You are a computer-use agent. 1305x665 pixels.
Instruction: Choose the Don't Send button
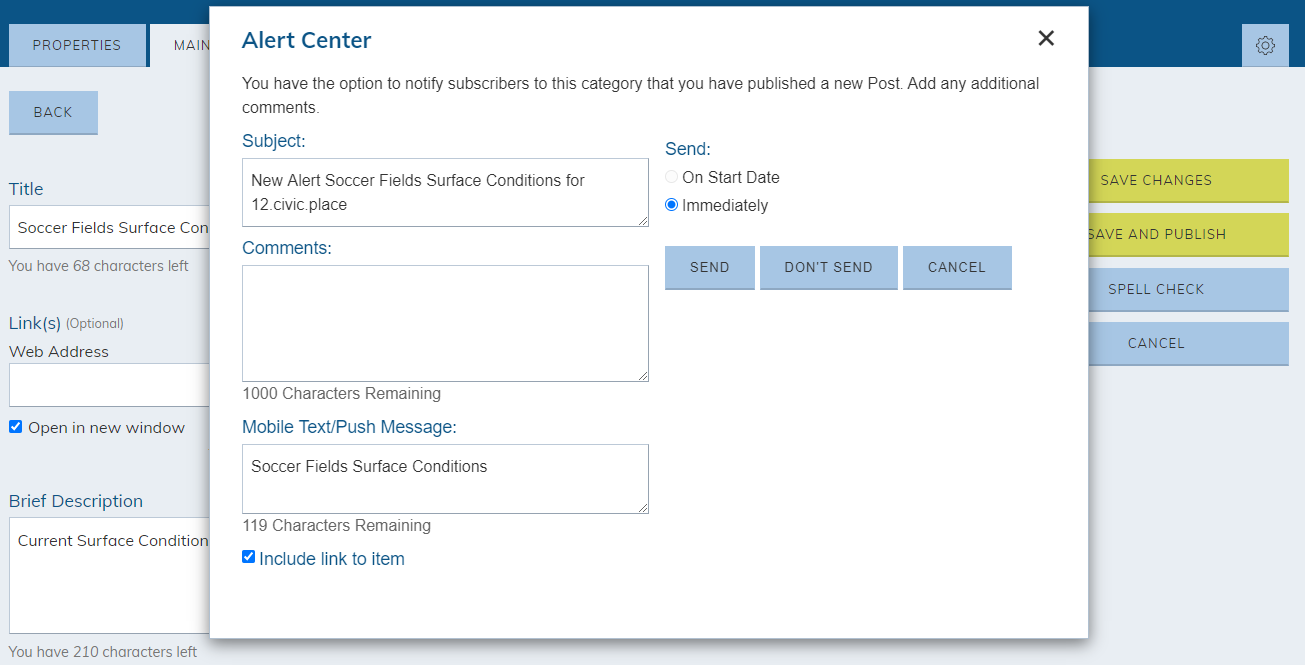(x=829, y=267)
